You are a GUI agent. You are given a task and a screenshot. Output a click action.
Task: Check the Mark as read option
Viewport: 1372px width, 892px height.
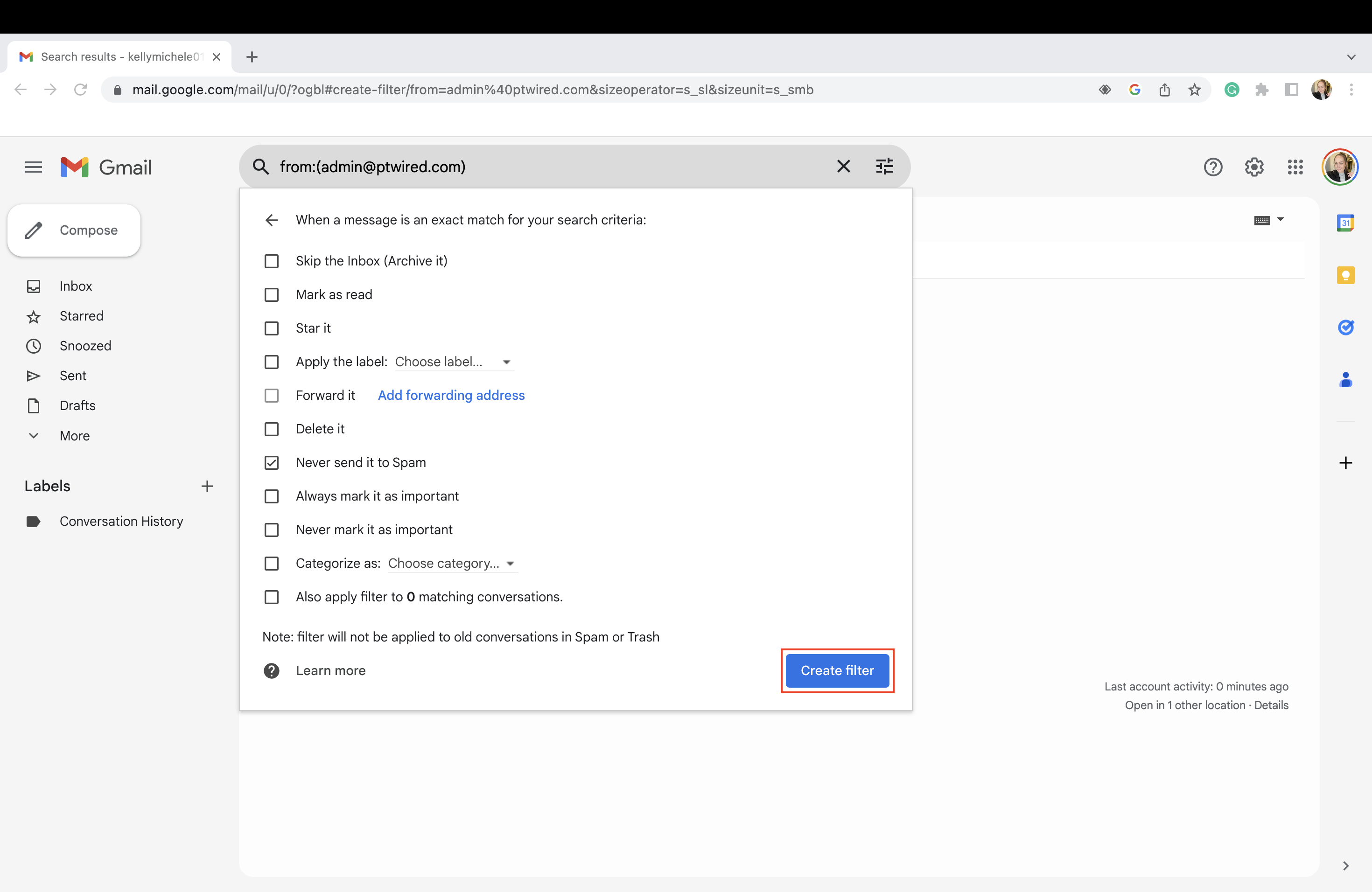(x=272, y=294)
